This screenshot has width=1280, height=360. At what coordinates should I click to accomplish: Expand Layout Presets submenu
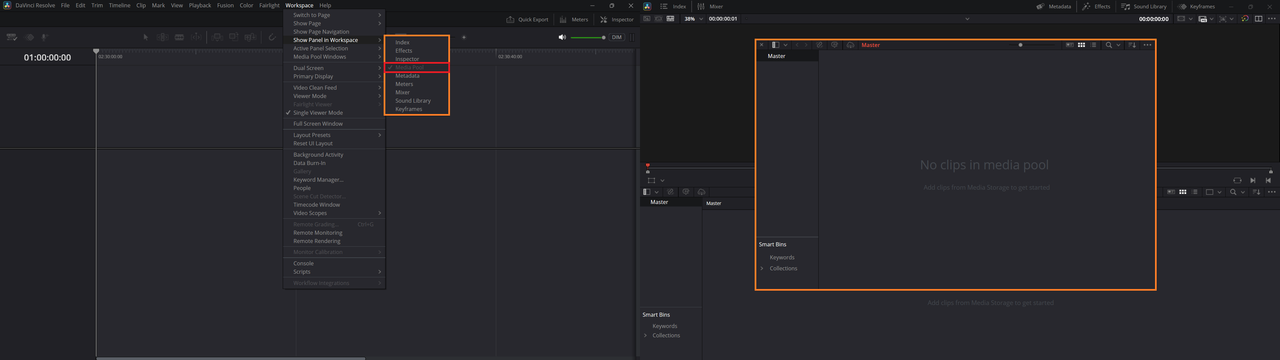click(x=333, y=135)
